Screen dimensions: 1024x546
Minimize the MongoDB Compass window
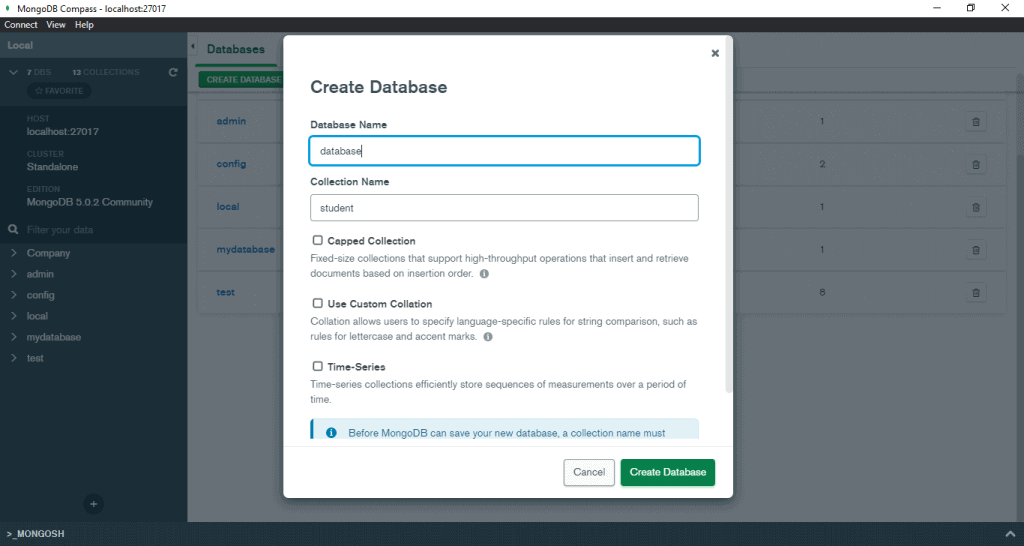(x=937, y=8)
